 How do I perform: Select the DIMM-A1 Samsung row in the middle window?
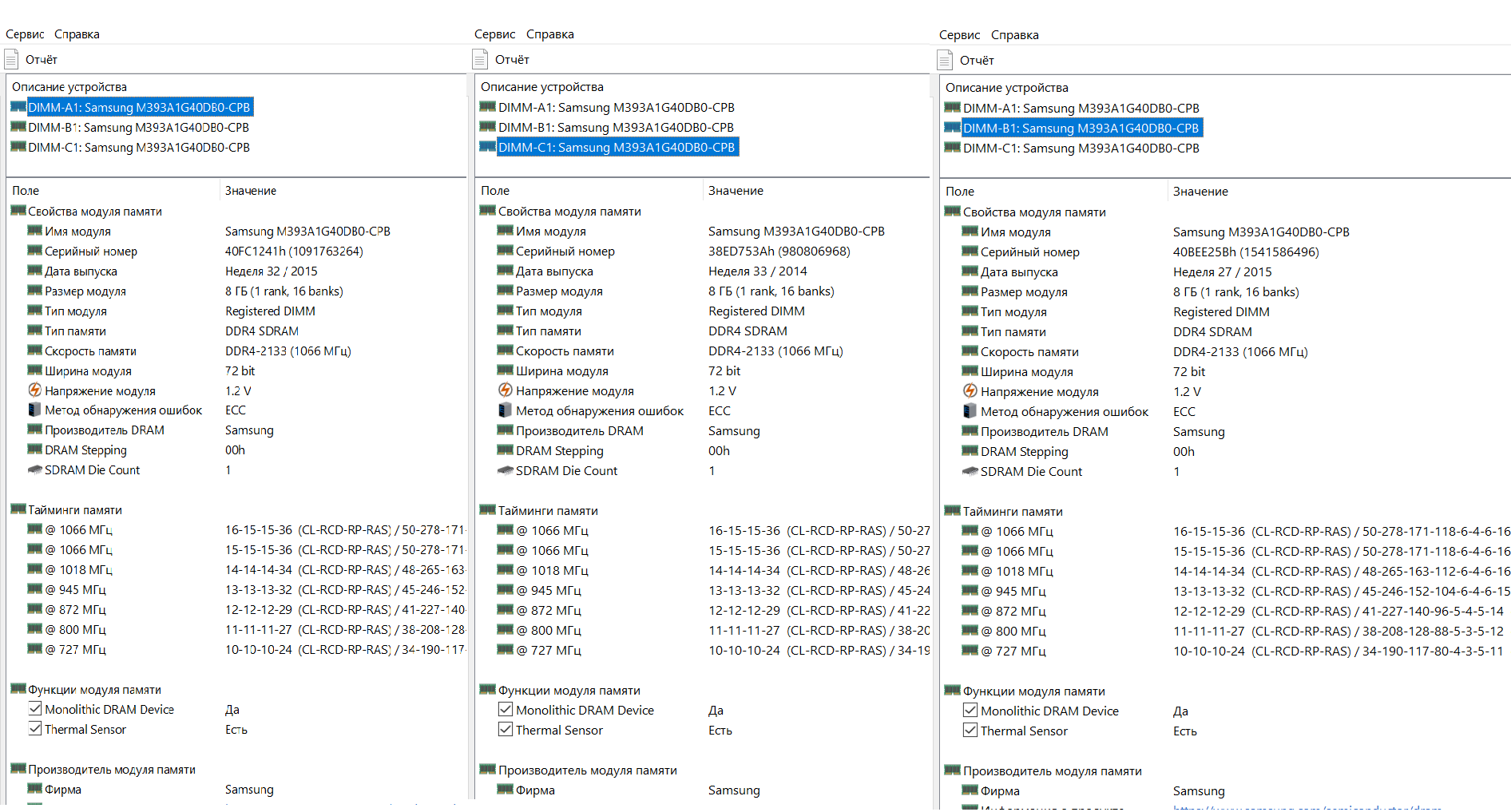pos(617,107)
